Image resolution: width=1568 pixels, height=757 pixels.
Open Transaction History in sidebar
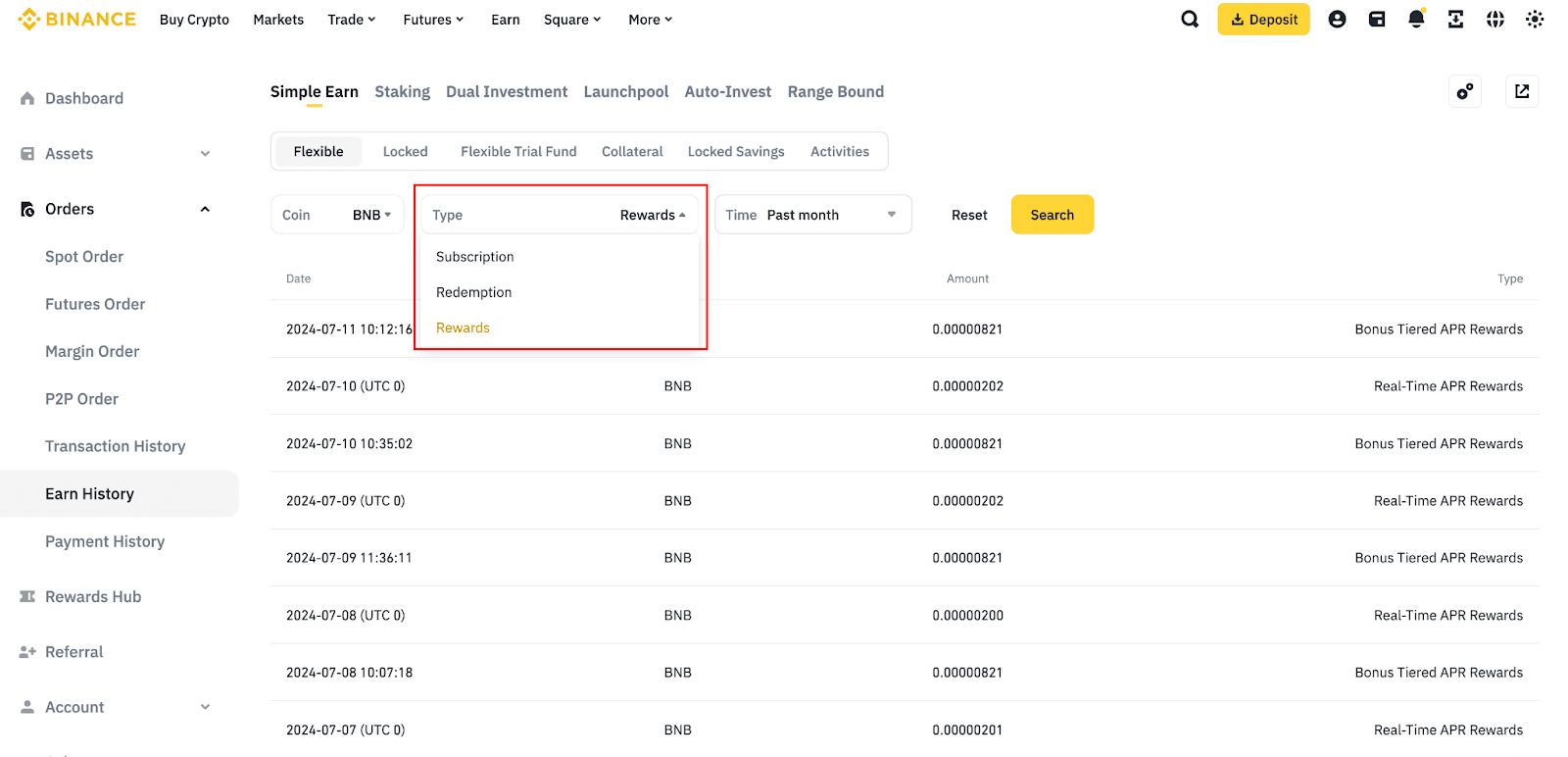click(x=115, y=446)
